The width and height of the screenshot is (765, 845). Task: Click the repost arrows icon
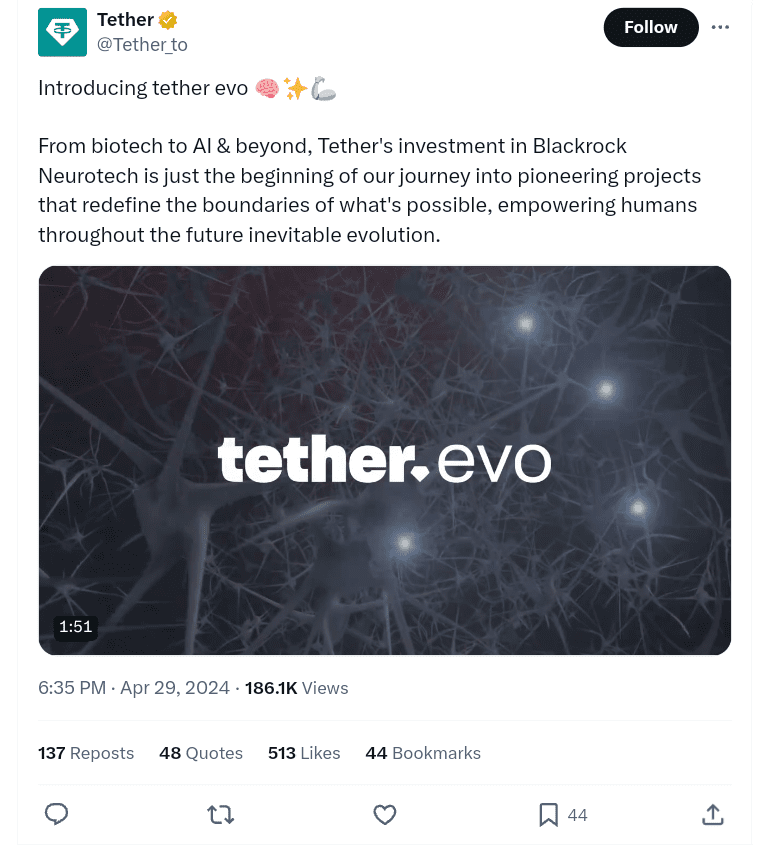tap(220, 814)
